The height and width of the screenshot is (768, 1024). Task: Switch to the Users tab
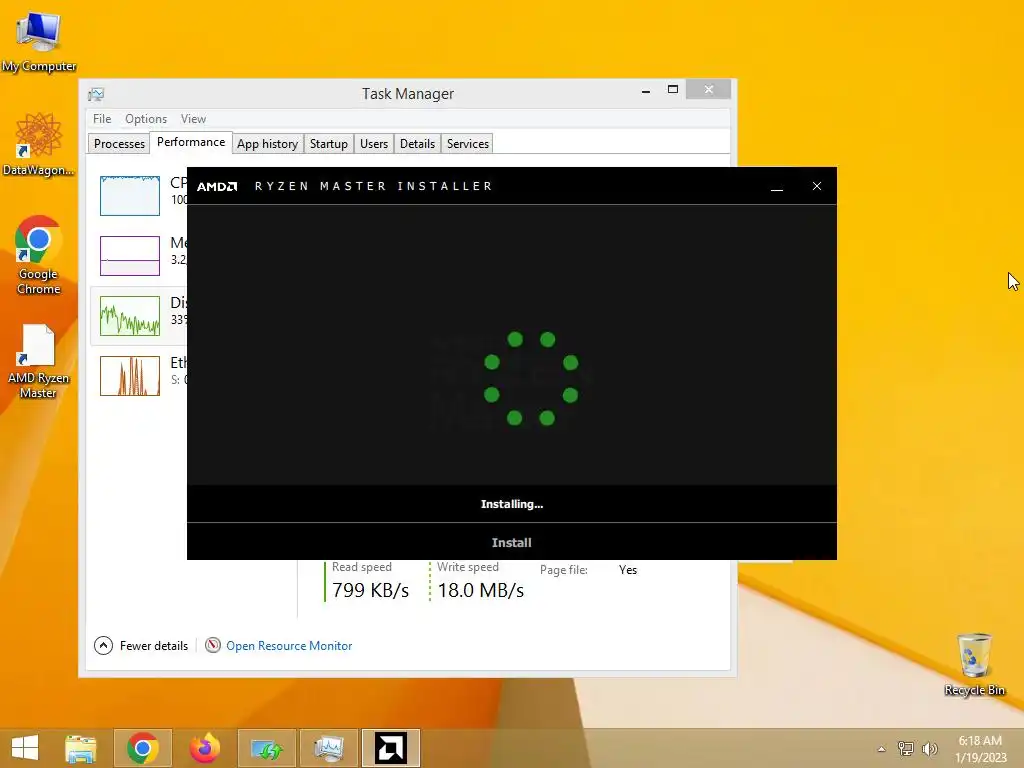[x=374, y=144]
